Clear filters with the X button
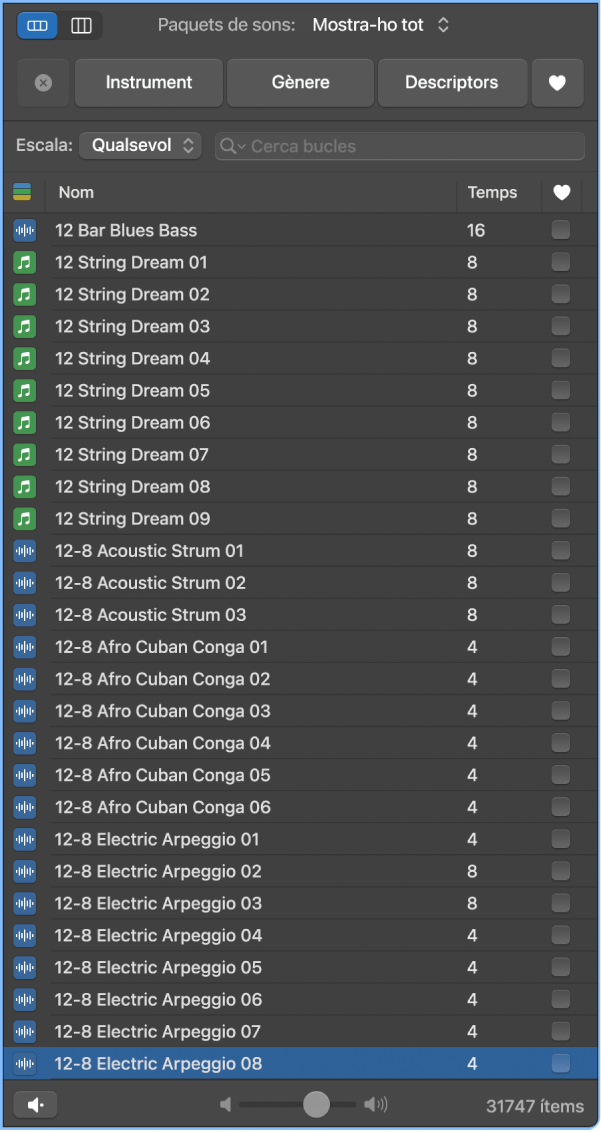 [x=43, y=83]
